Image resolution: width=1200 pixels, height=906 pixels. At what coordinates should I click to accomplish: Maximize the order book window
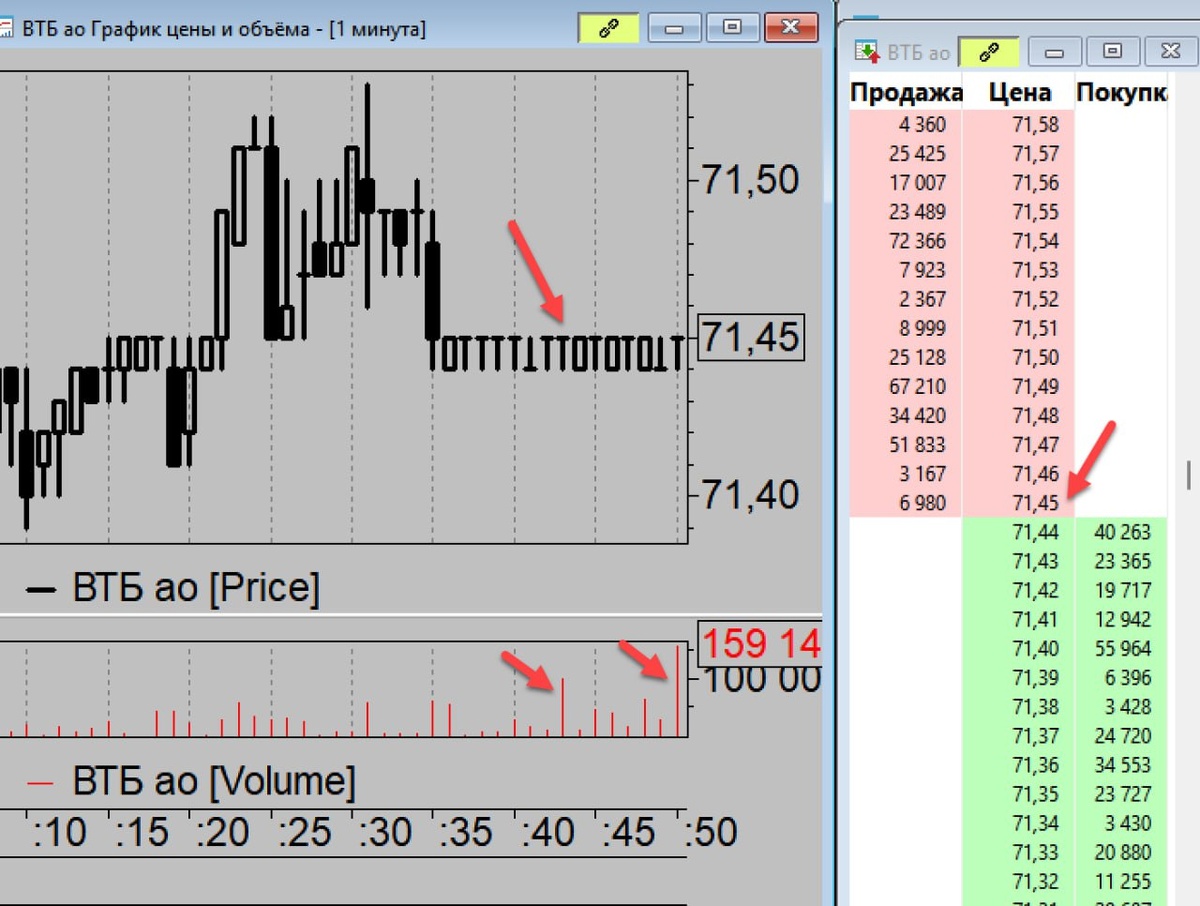[x=1112, y=51]
